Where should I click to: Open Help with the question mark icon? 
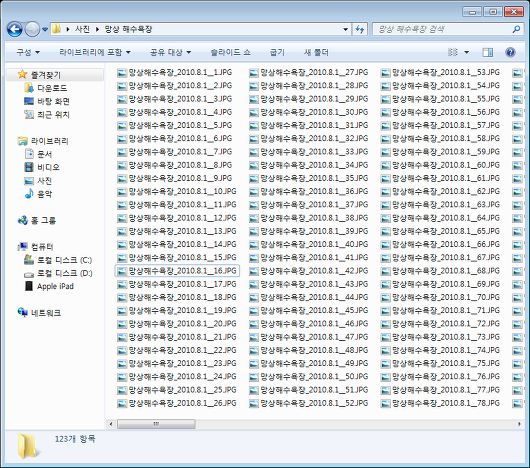coord(510,52)
